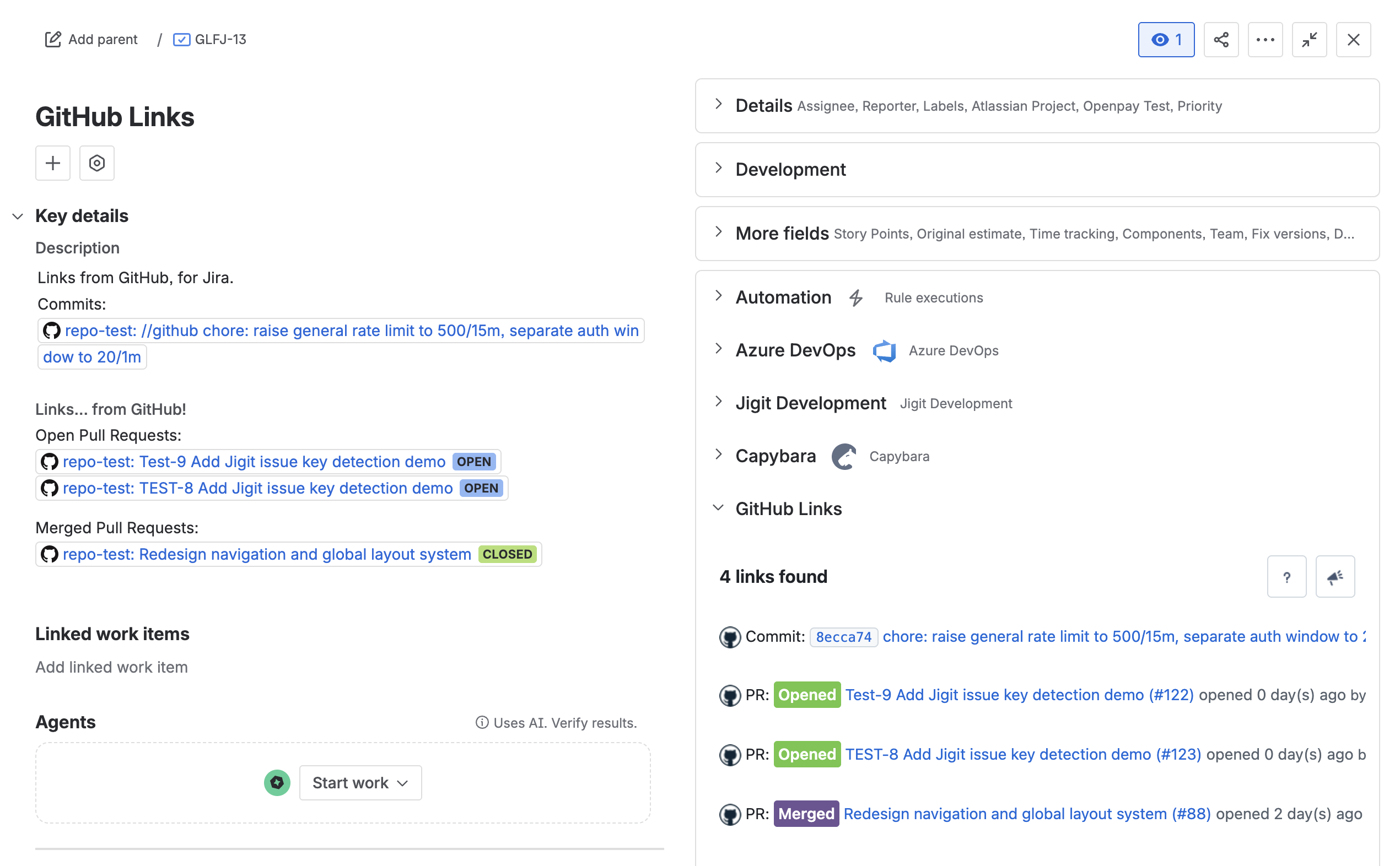The height and width of the screenshot is (866, 1400).
Task: Collapse the GitHub Links panel
Action: click(x=718, y=508)
